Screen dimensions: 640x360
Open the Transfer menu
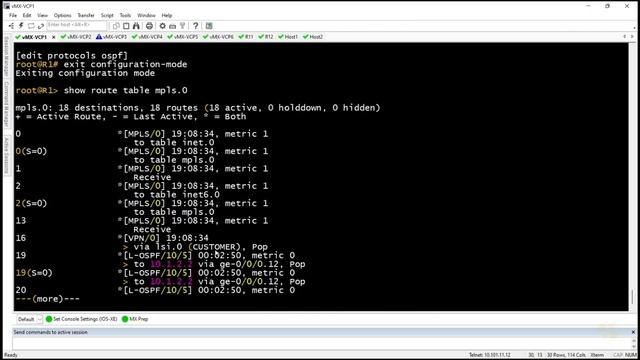coord(86,15)
